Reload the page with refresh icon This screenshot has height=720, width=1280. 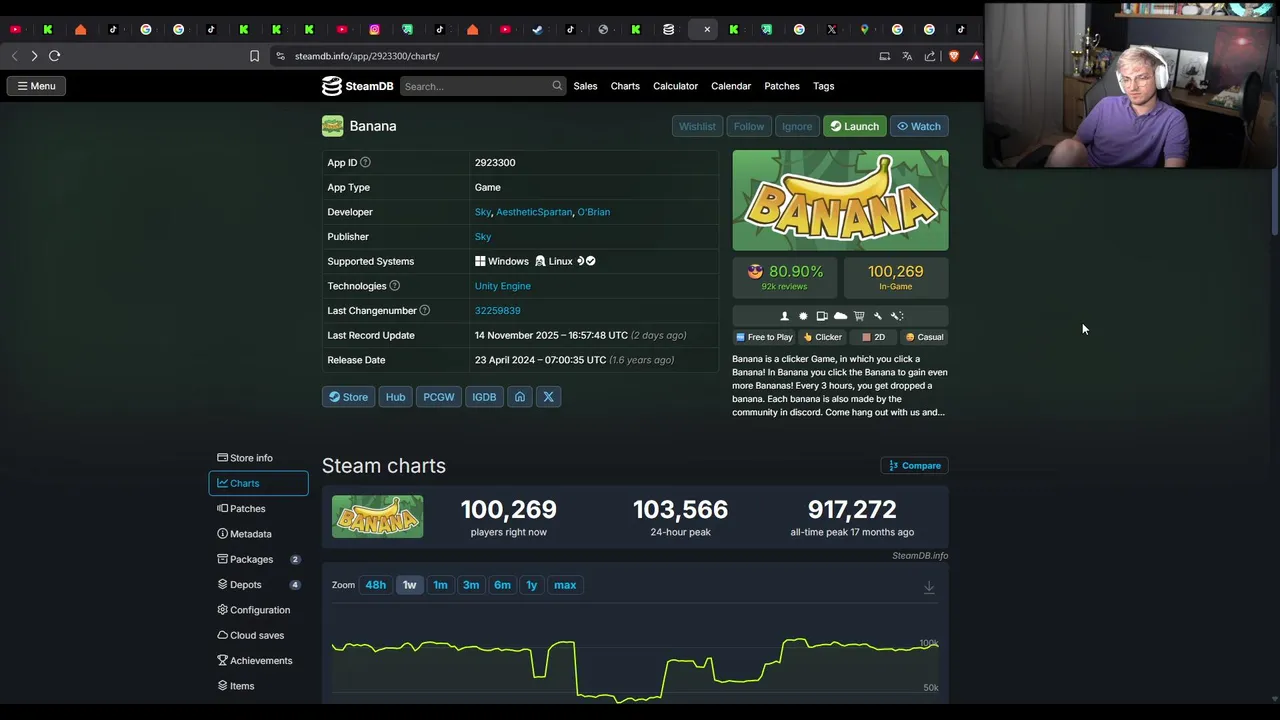click(x=55, y=56)
